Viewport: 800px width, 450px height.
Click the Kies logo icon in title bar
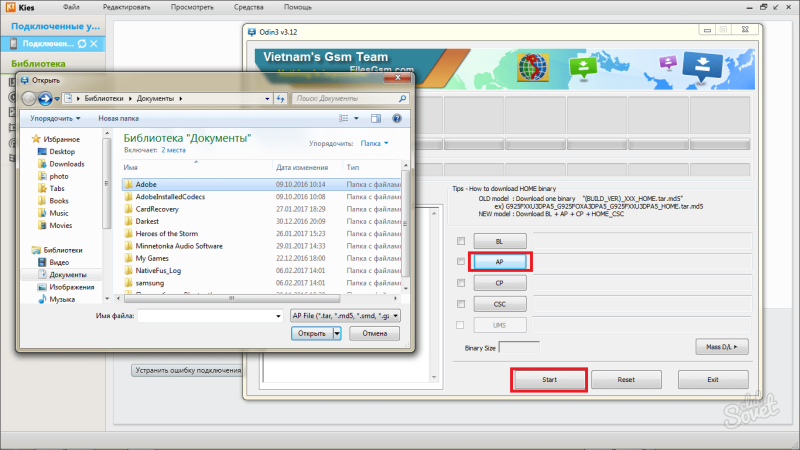[x=10, y=7]
